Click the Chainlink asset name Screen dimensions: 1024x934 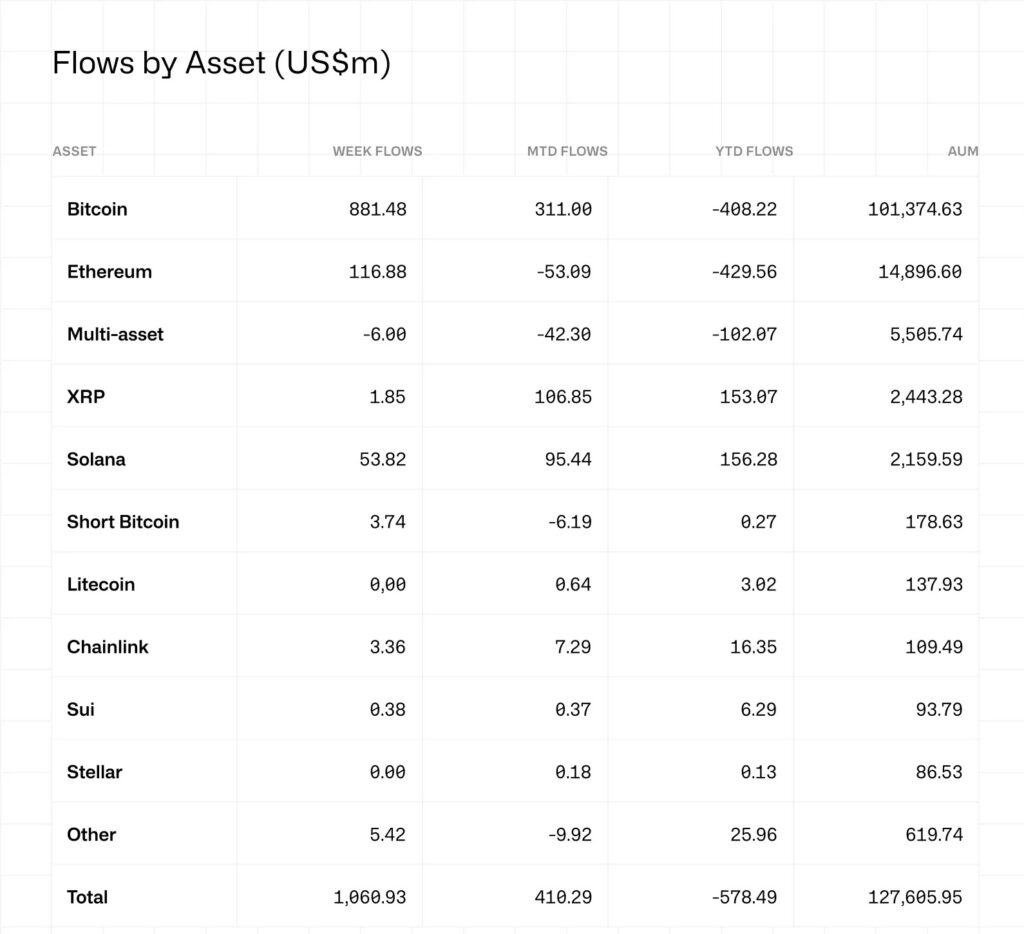(107, 646)
